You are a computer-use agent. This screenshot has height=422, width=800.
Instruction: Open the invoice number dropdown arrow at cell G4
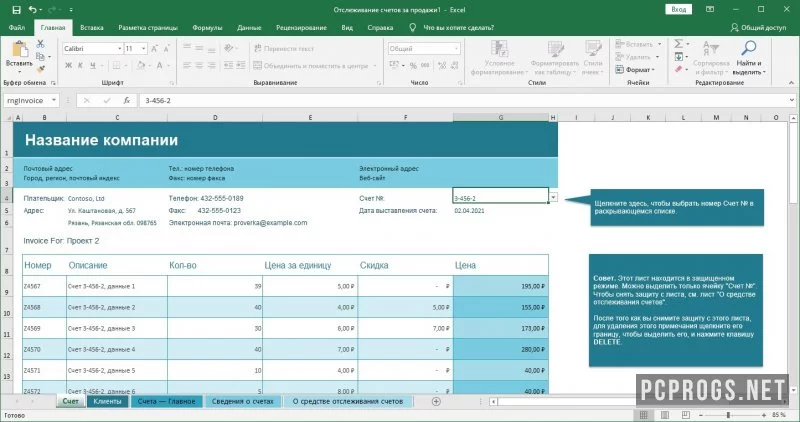pos(553,197)
